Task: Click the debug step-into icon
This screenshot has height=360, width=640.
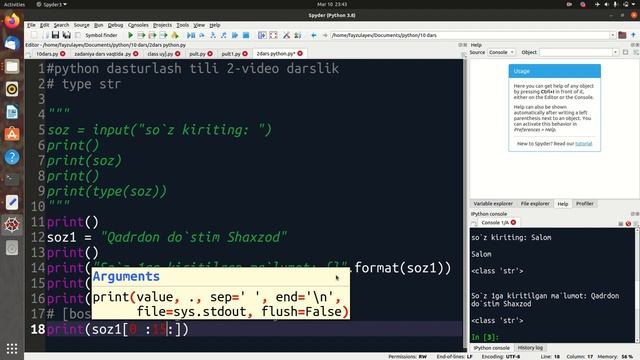Action: pyautogui.click(x=213, y=36)
